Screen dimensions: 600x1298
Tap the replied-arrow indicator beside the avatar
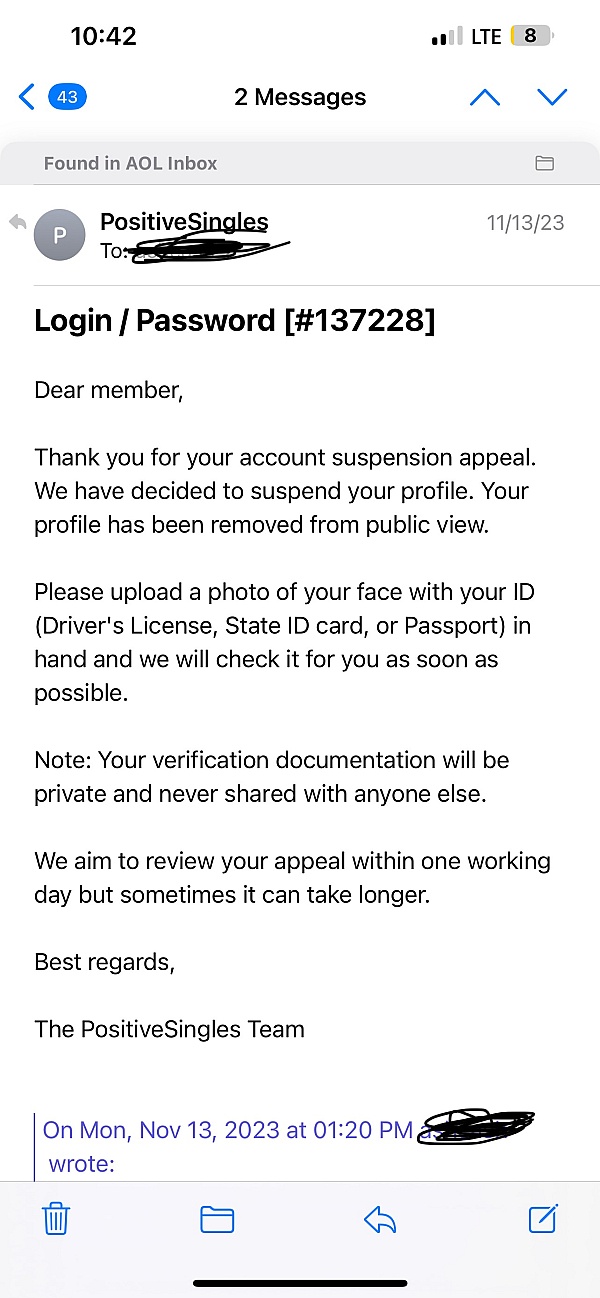coord(17,222)
